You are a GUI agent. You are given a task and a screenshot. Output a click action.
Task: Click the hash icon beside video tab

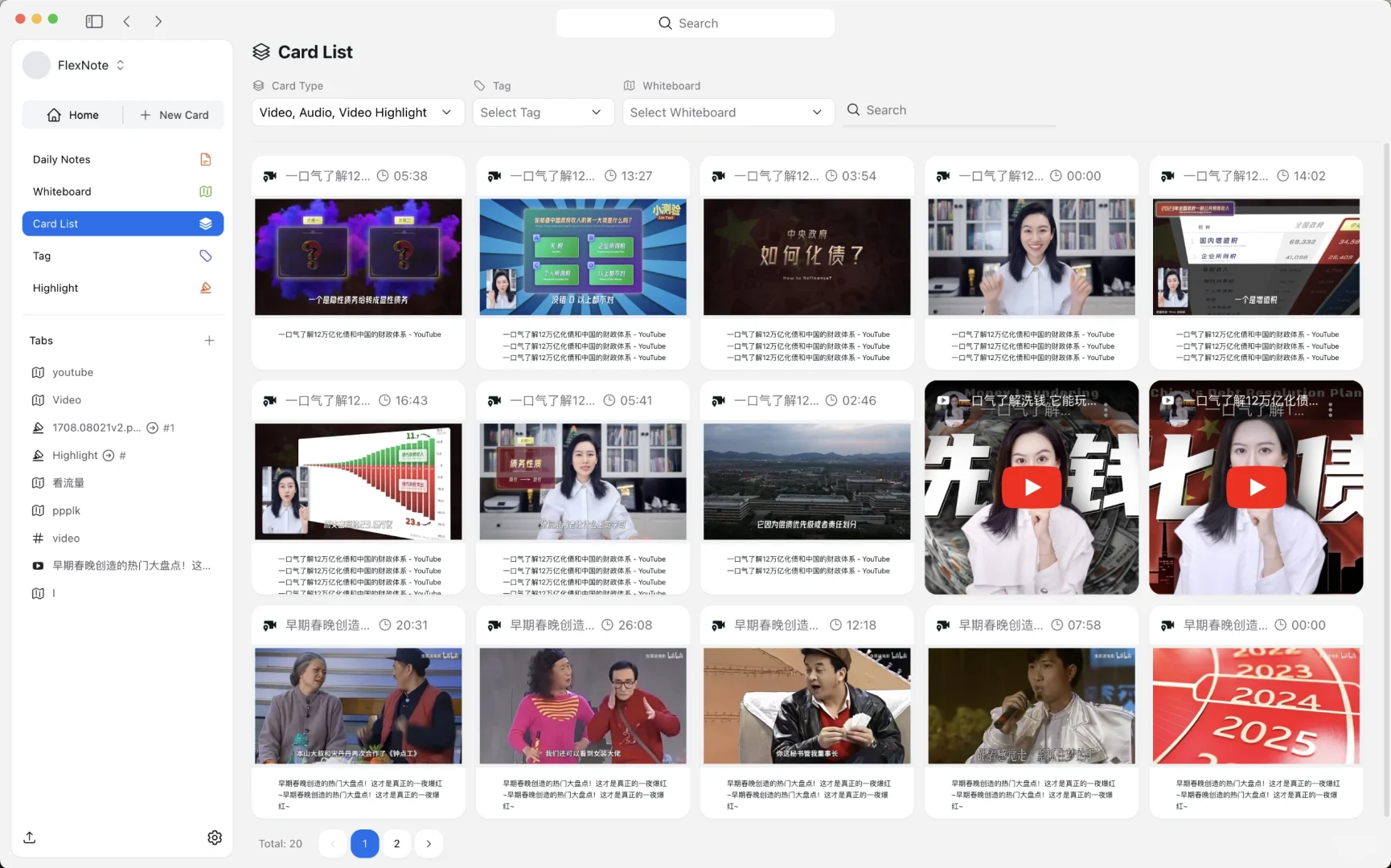pos(38,538)
